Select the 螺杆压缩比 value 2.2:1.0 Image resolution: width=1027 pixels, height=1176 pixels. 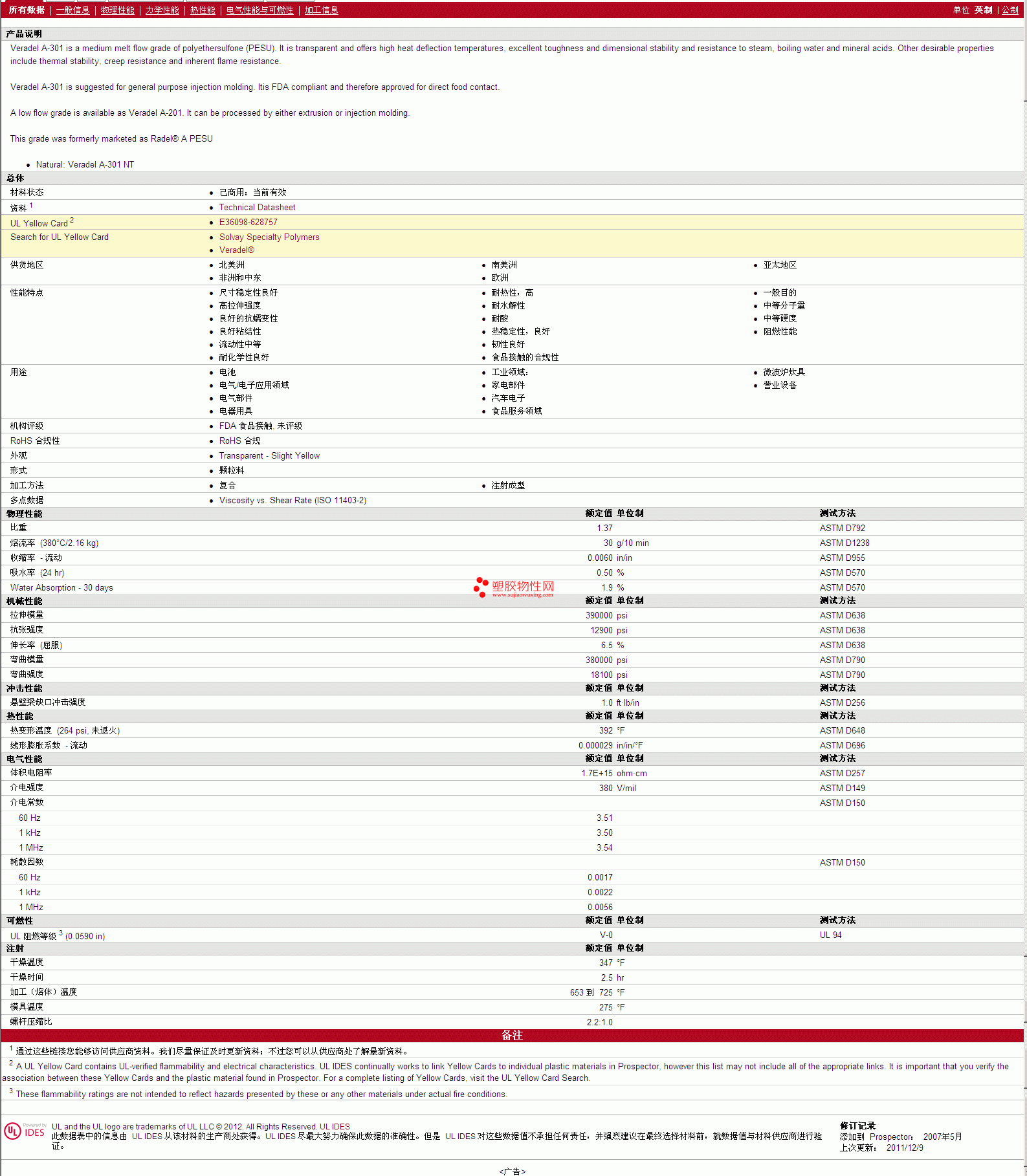599,1022
